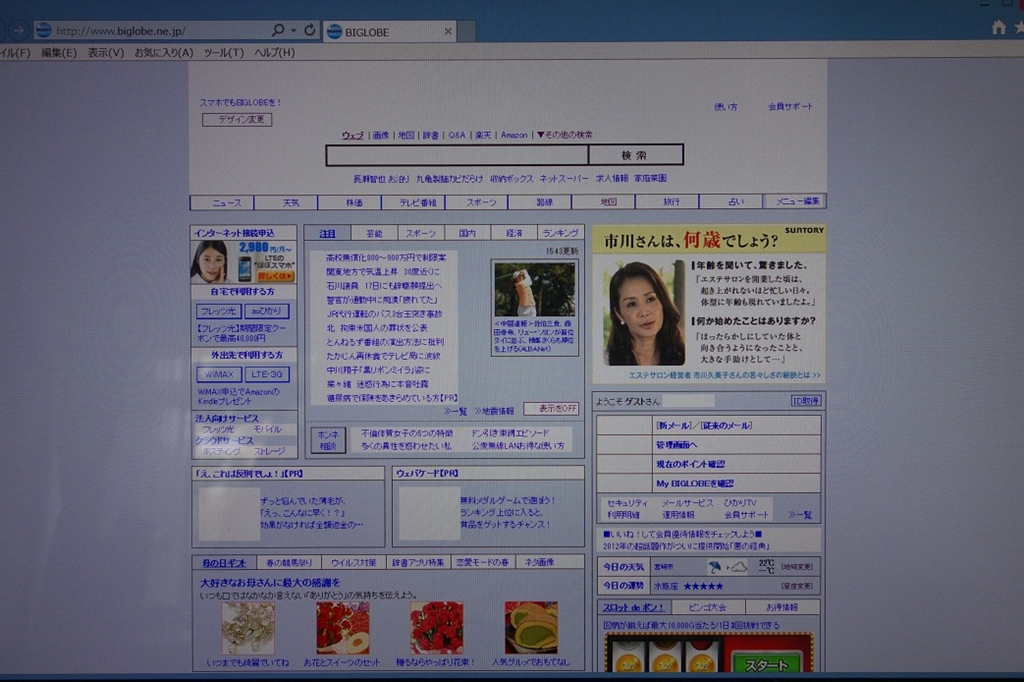Open the 管理画面へ link
Screen dimensions: 1024x682
pyautogui.click(x=676, y=445)
